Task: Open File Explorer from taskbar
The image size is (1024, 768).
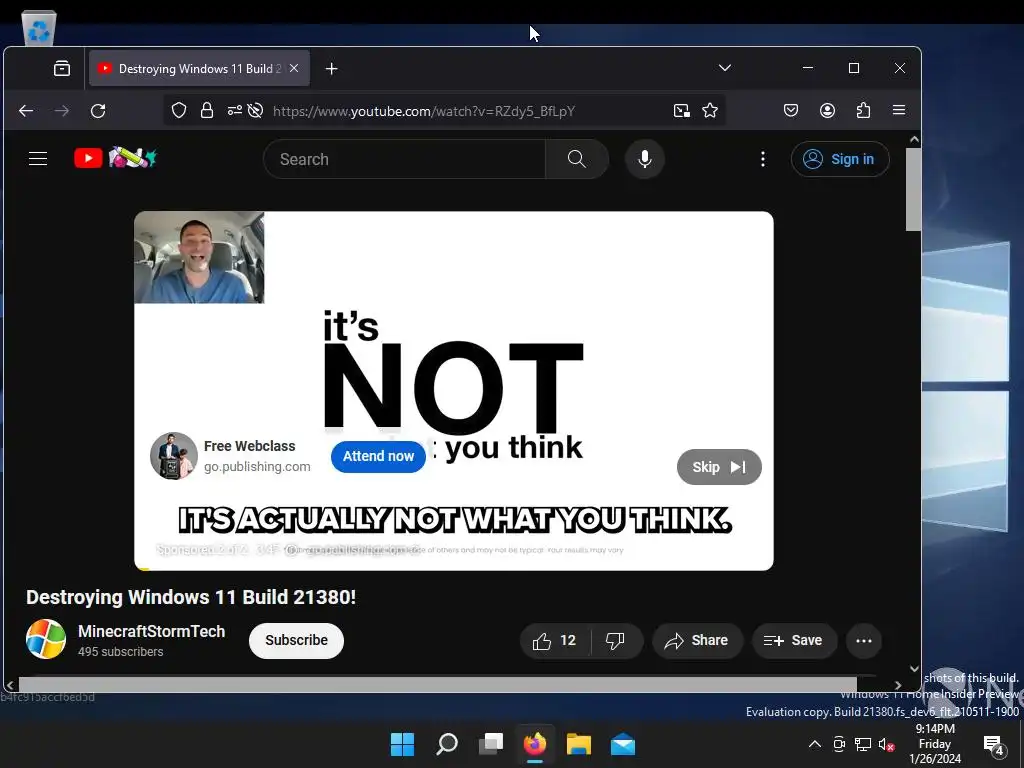Action: click(579, 744)
